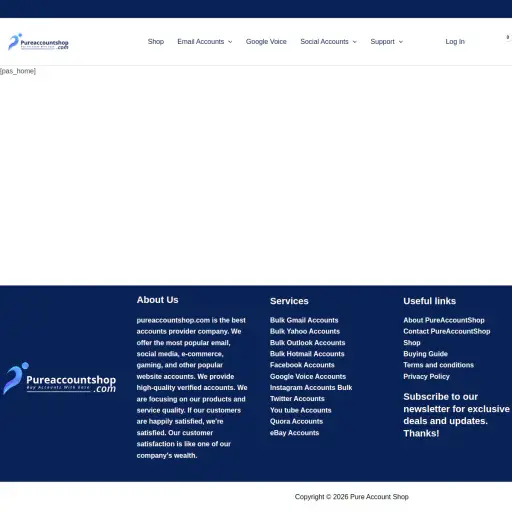The height and width of the screenshot is (512, 512).
Task: Open Twitter Accounts link
Action: (297, 399)
